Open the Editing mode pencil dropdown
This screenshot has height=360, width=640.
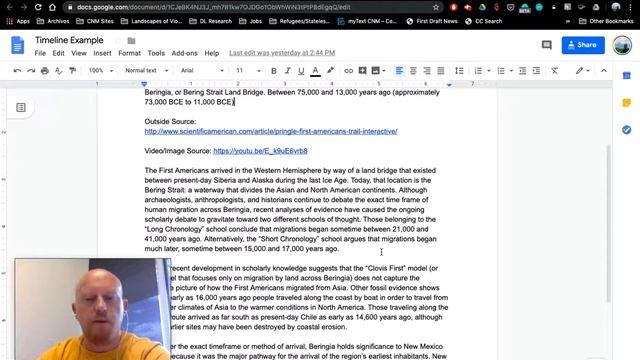coord(582,71)
